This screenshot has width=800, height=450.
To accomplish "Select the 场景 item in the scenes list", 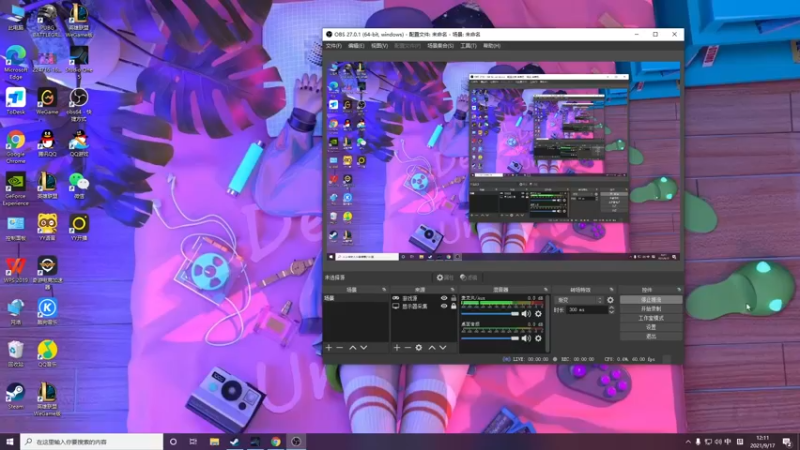I will tap(356, 298).
